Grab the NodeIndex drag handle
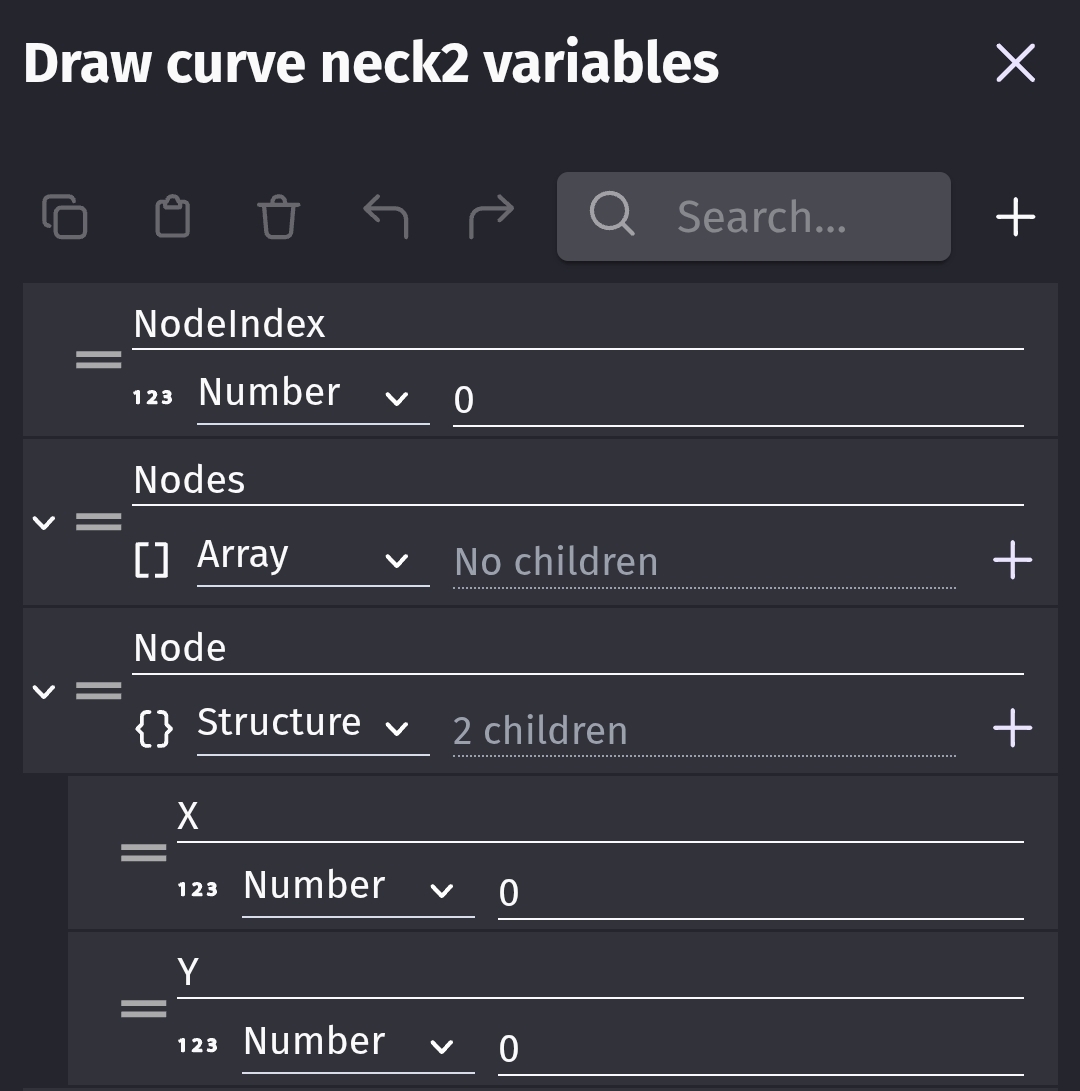 pyautogui.click(x=99, y=360)
